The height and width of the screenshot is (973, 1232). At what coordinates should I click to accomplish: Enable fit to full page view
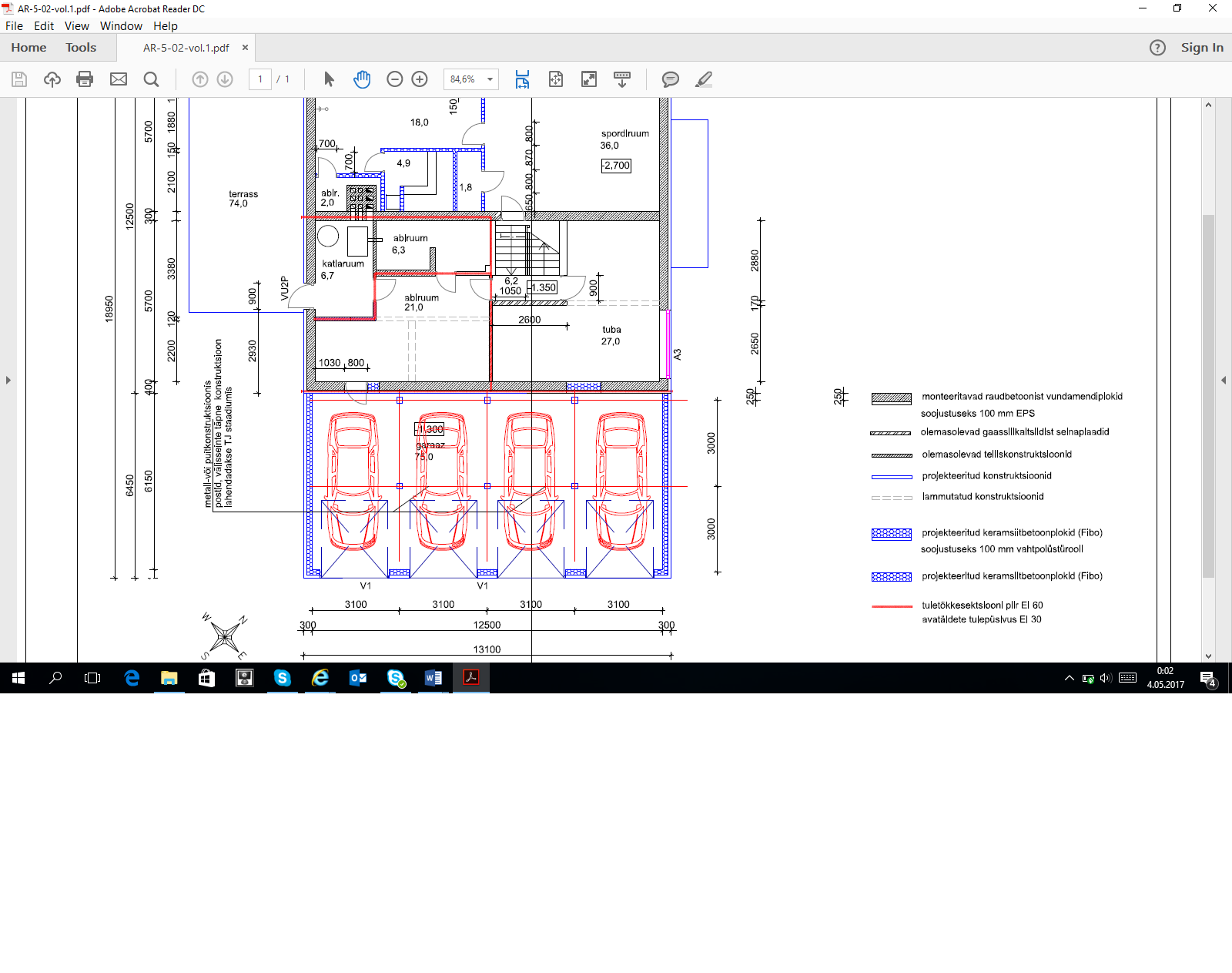pyautogui.click(x=556, y=79)
